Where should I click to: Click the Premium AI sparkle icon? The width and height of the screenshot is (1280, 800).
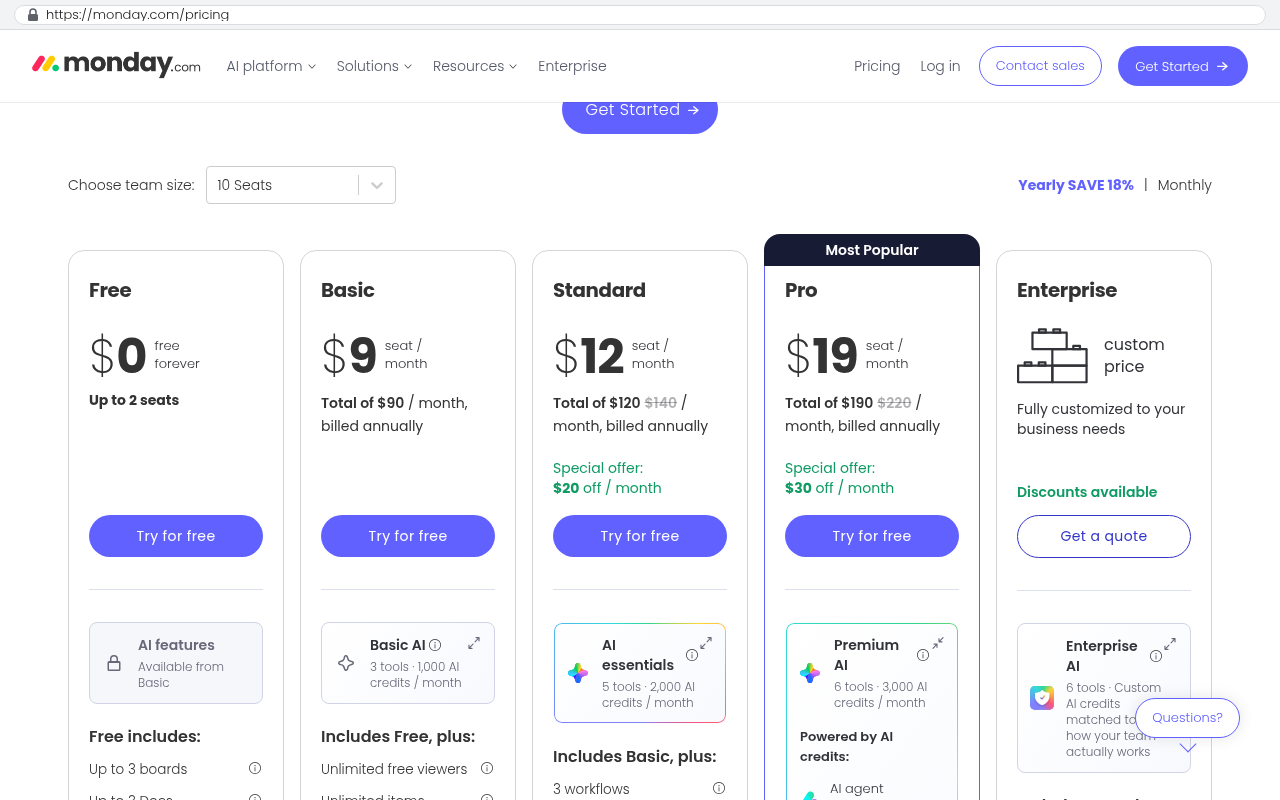click(810, 673)
